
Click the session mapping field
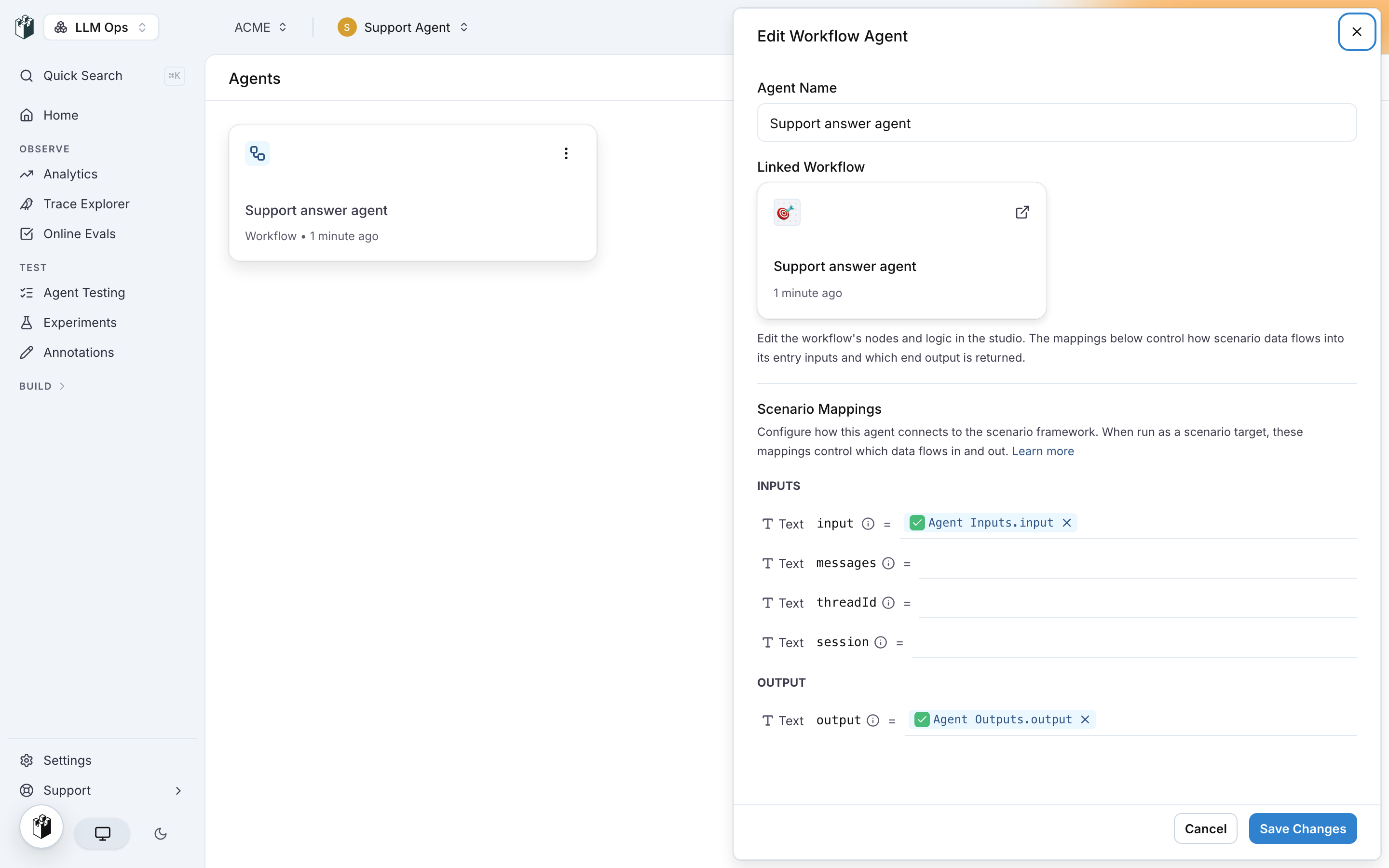pos(1133,642)
